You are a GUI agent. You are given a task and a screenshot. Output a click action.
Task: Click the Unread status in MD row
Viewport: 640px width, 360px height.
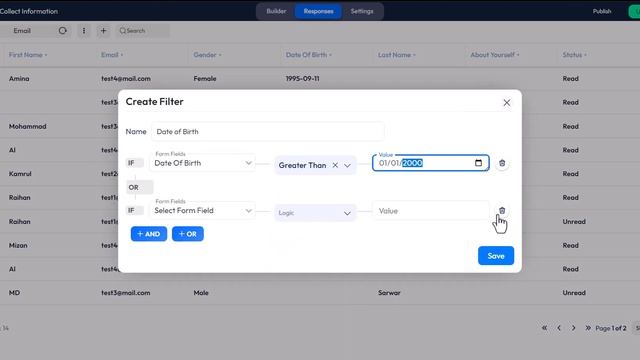pyautogui.click(x=574, y=293)
